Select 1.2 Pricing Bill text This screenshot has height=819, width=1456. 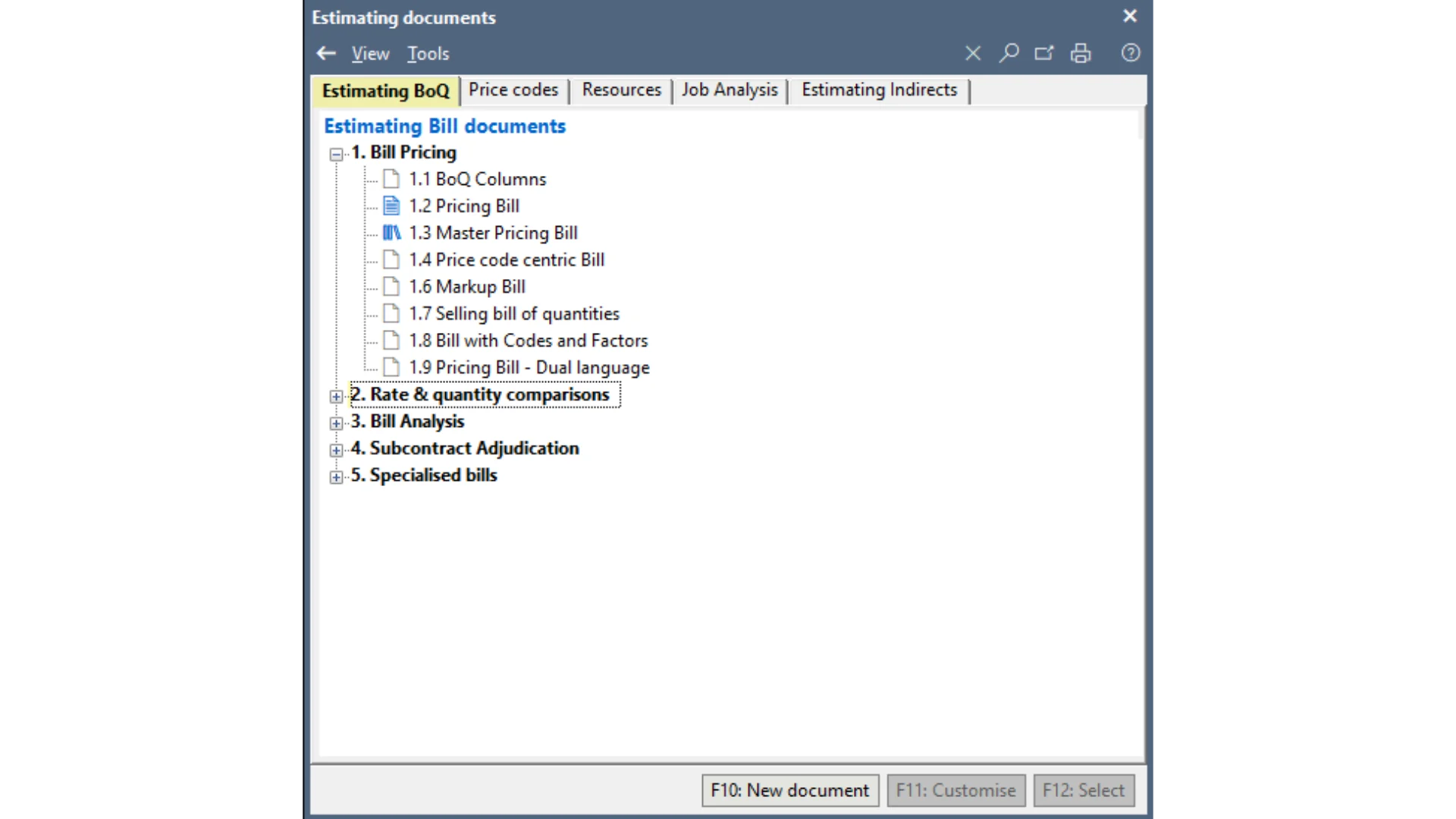(464, 206)
